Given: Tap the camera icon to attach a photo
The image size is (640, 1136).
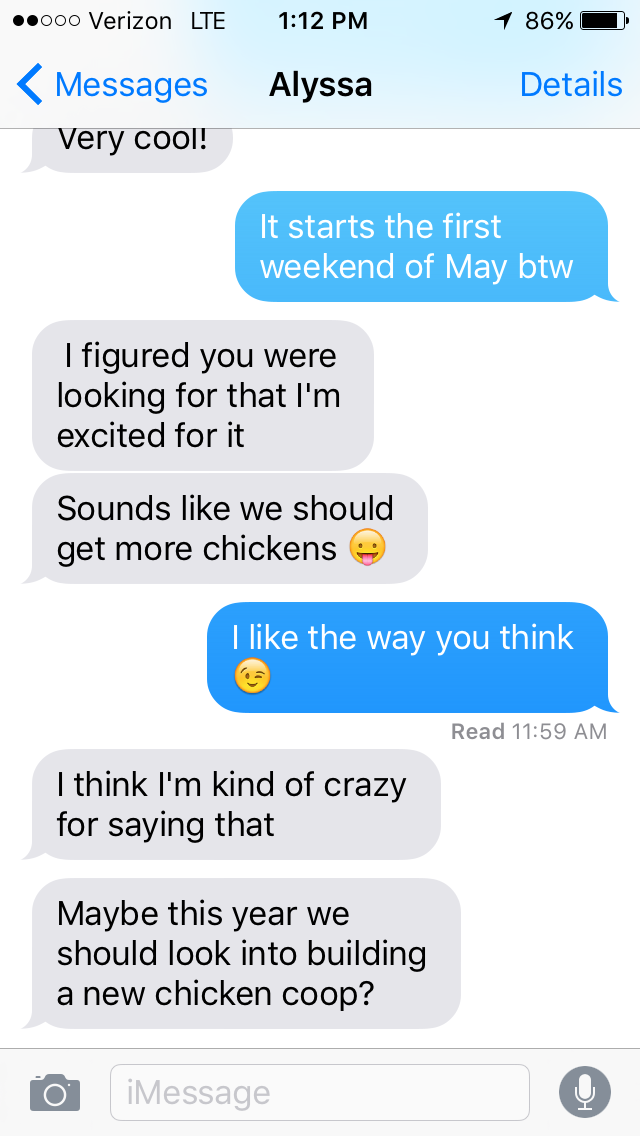Looking at the screenshot, I should click(54, 1092).
